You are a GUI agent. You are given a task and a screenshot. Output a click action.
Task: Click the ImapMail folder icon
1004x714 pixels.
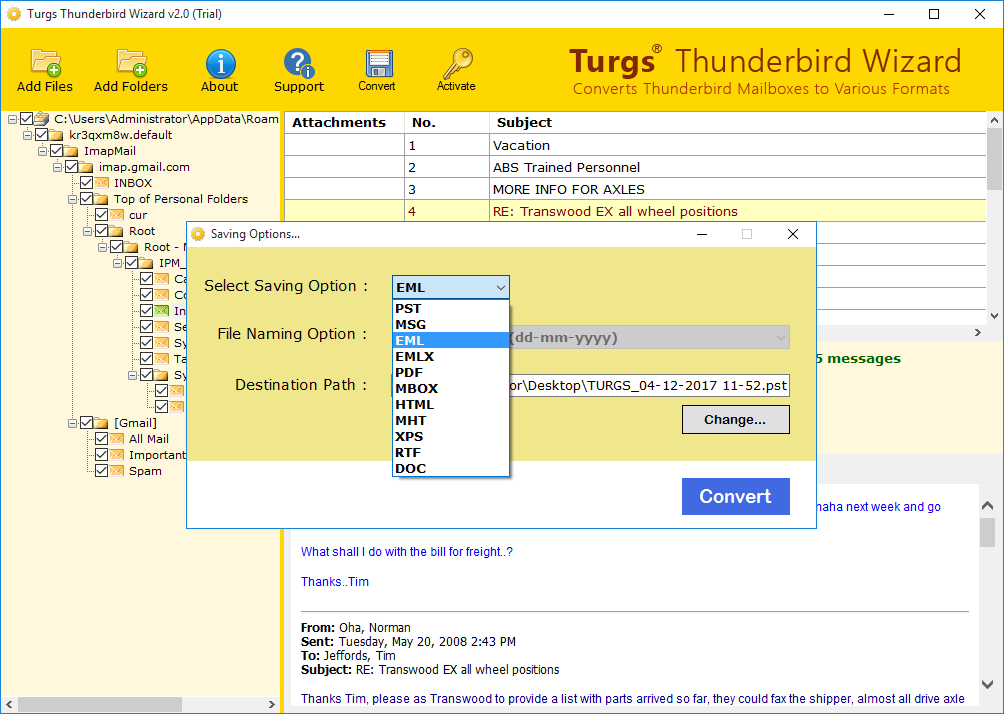[x=72, y=151]
